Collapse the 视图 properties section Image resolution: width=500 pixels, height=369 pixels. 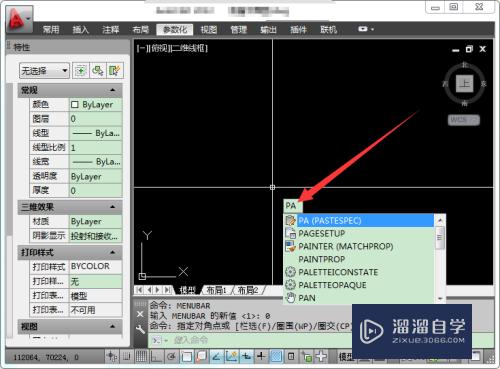tap(113, 326)
